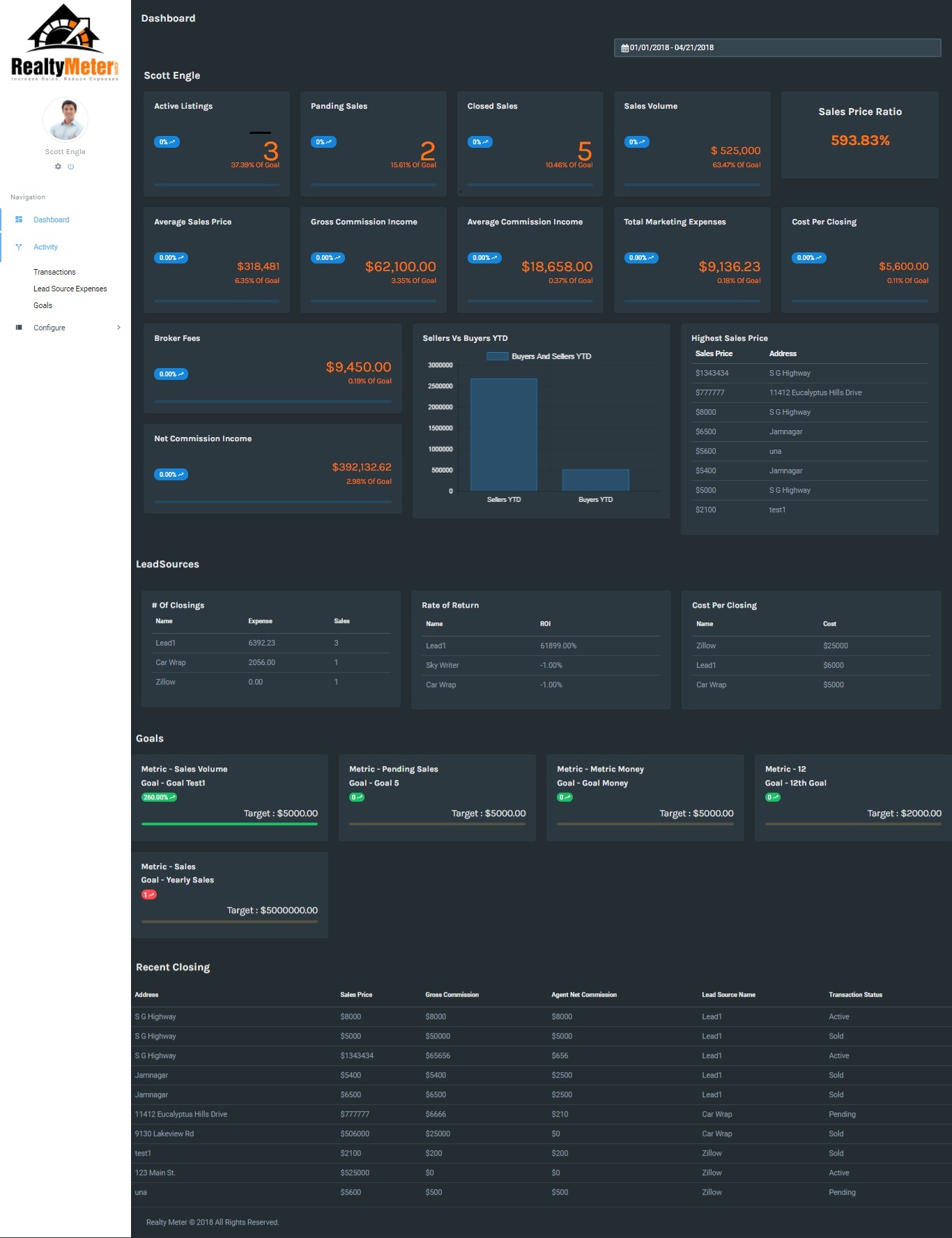The height and width of the screenshot is (1238, 952).
Task: Click $1343434 in Highest Sales Price table
Action: [x=712, y=373]
